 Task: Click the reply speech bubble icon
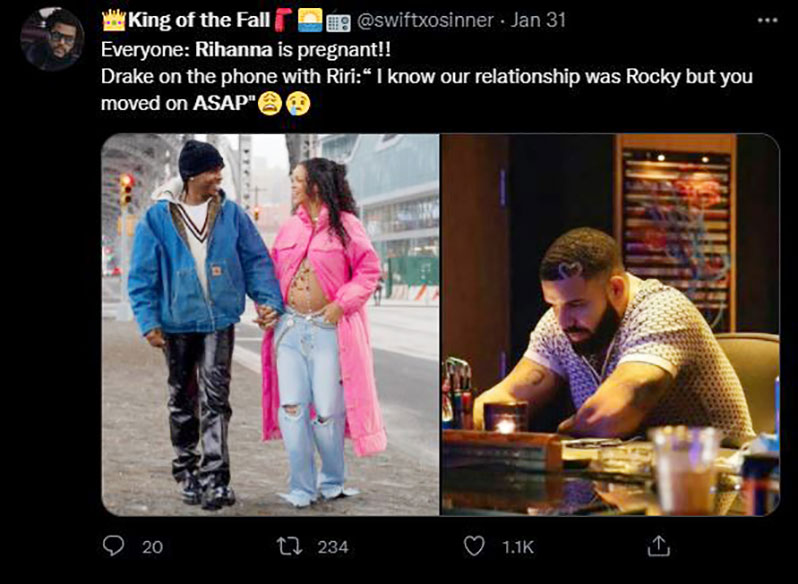[x=113, y=546]
